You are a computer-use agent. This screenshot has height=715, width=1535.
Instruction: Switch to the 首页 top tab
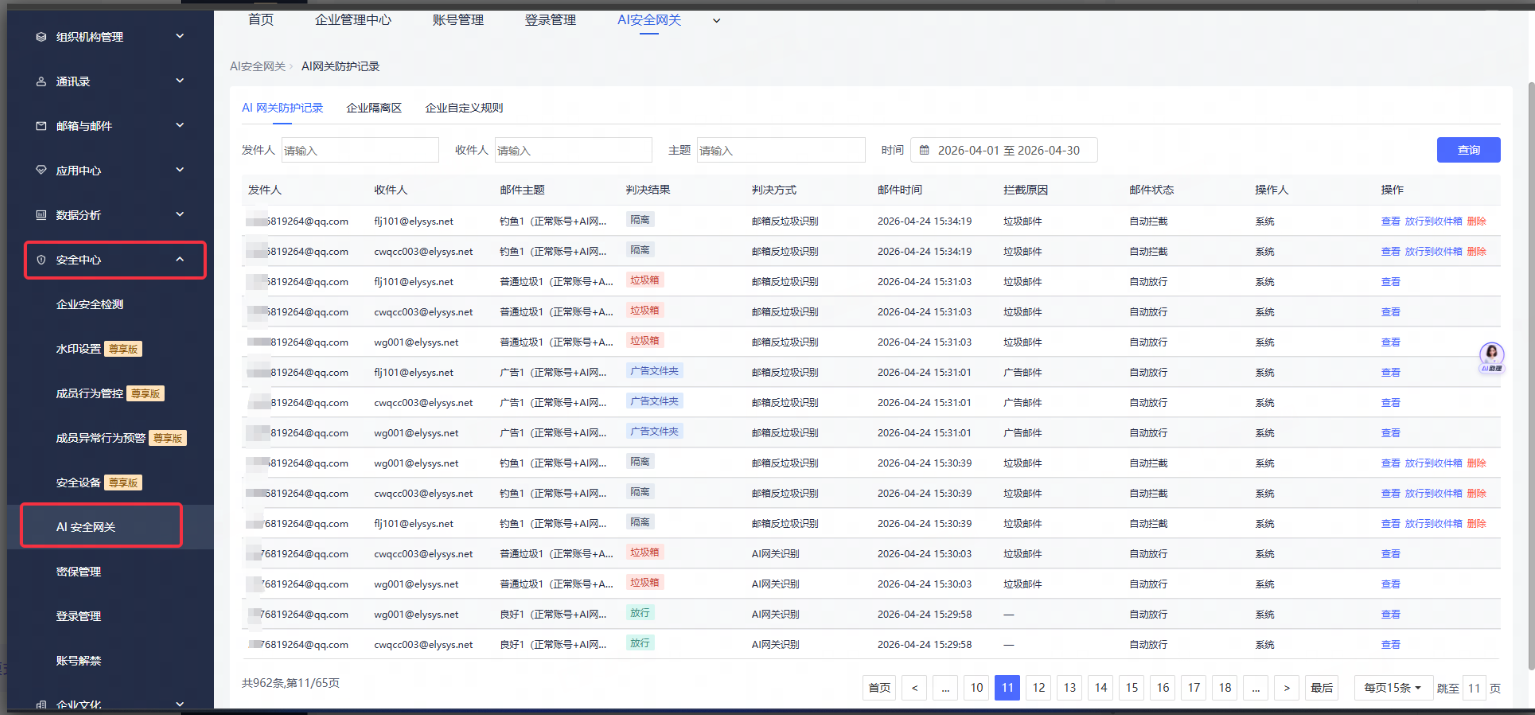click(260, 19)
